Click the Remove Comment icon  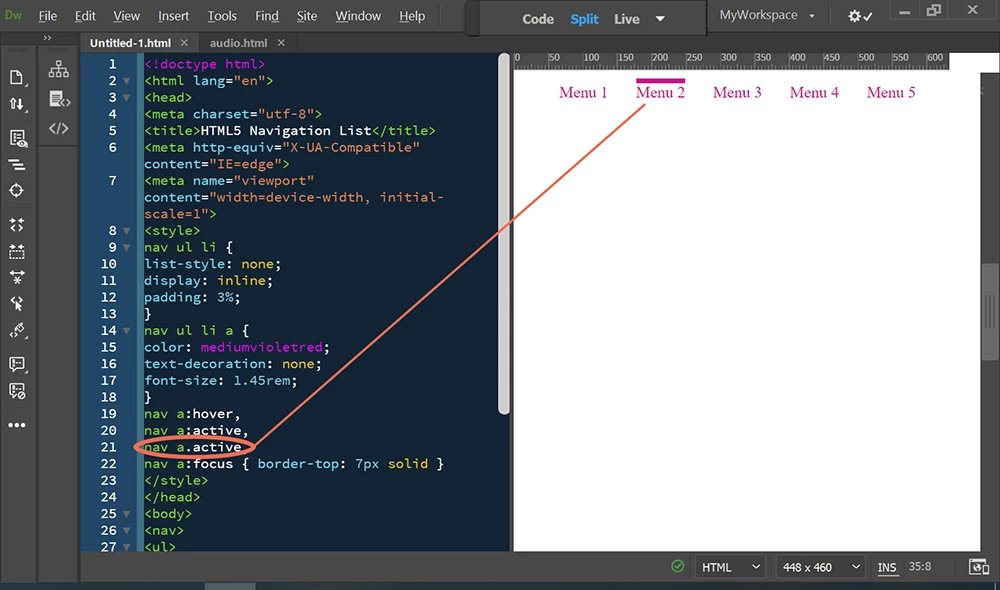click(17, 391)
